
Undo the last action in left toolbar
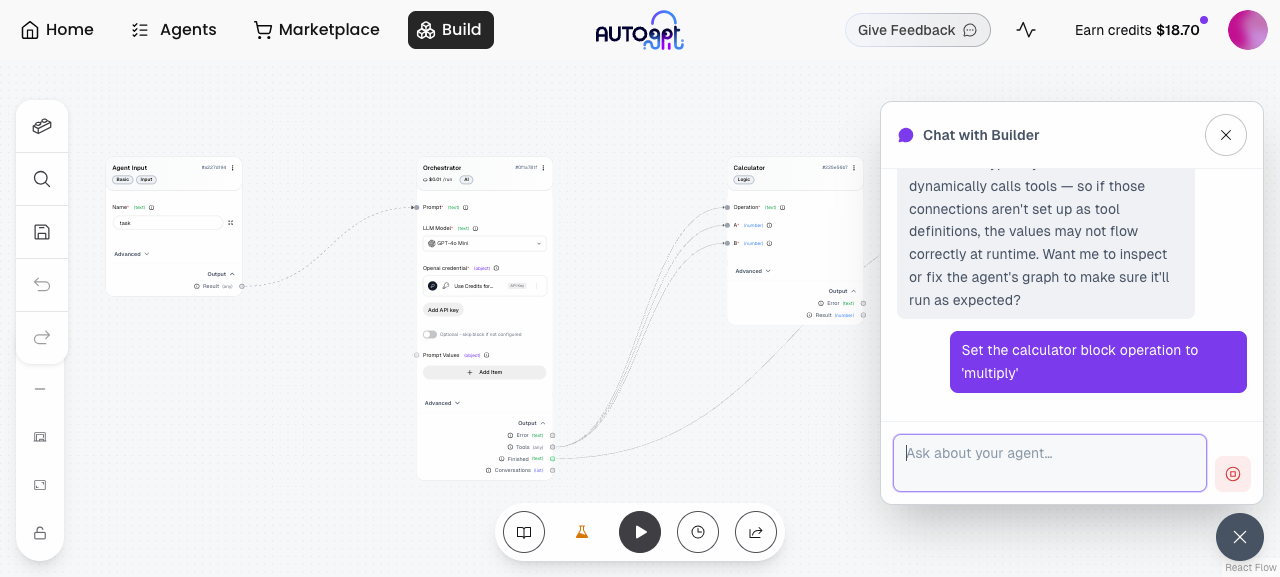tap(42, 285)
